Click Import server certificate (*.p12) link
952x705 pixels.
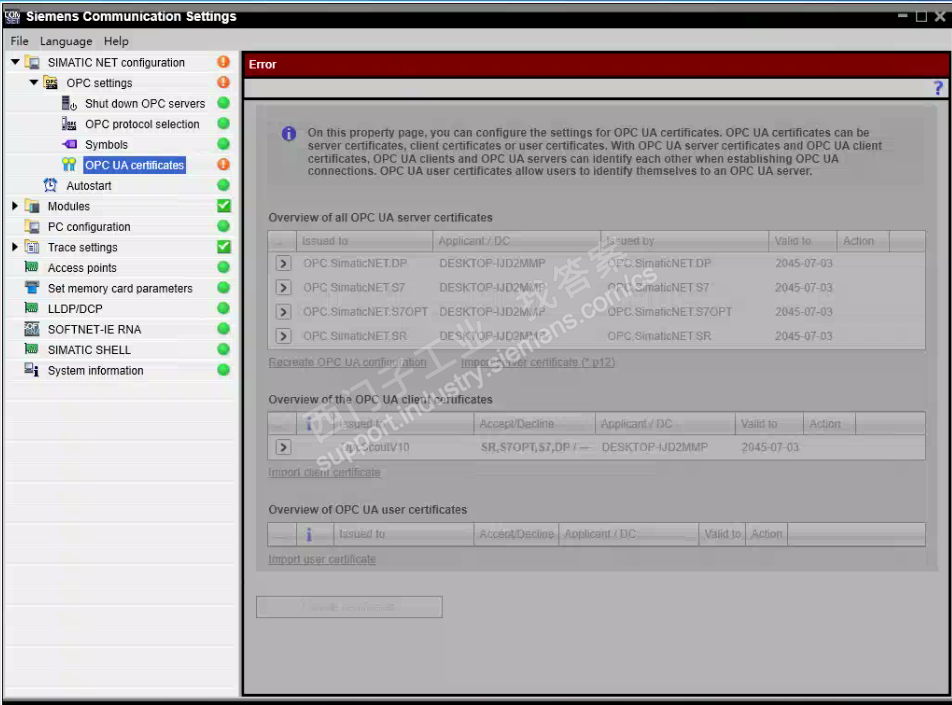(x=538, y=363)
